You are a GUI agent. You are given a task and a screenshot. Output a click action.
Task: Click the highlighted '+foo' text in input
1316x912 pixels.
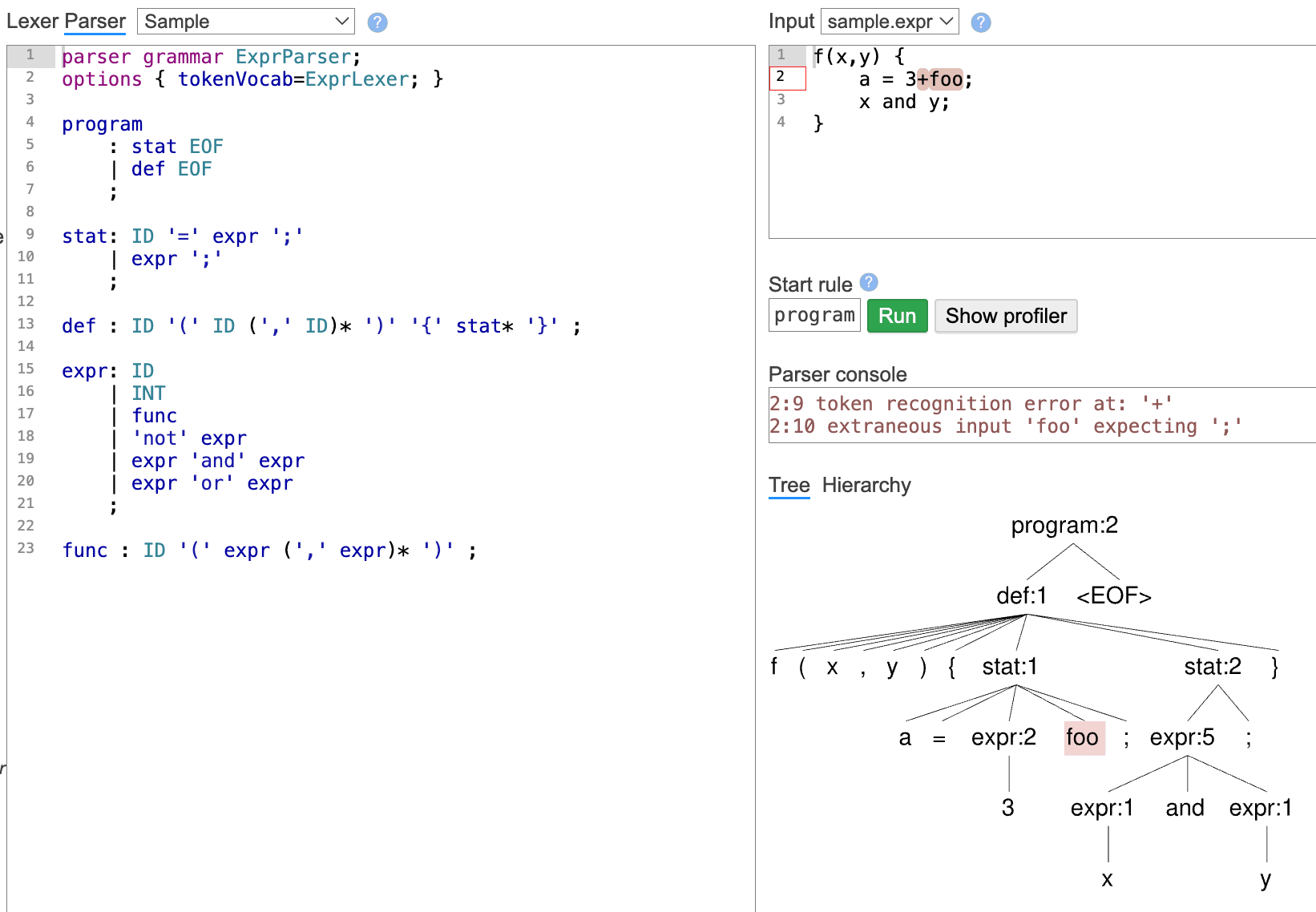(939, 79)
